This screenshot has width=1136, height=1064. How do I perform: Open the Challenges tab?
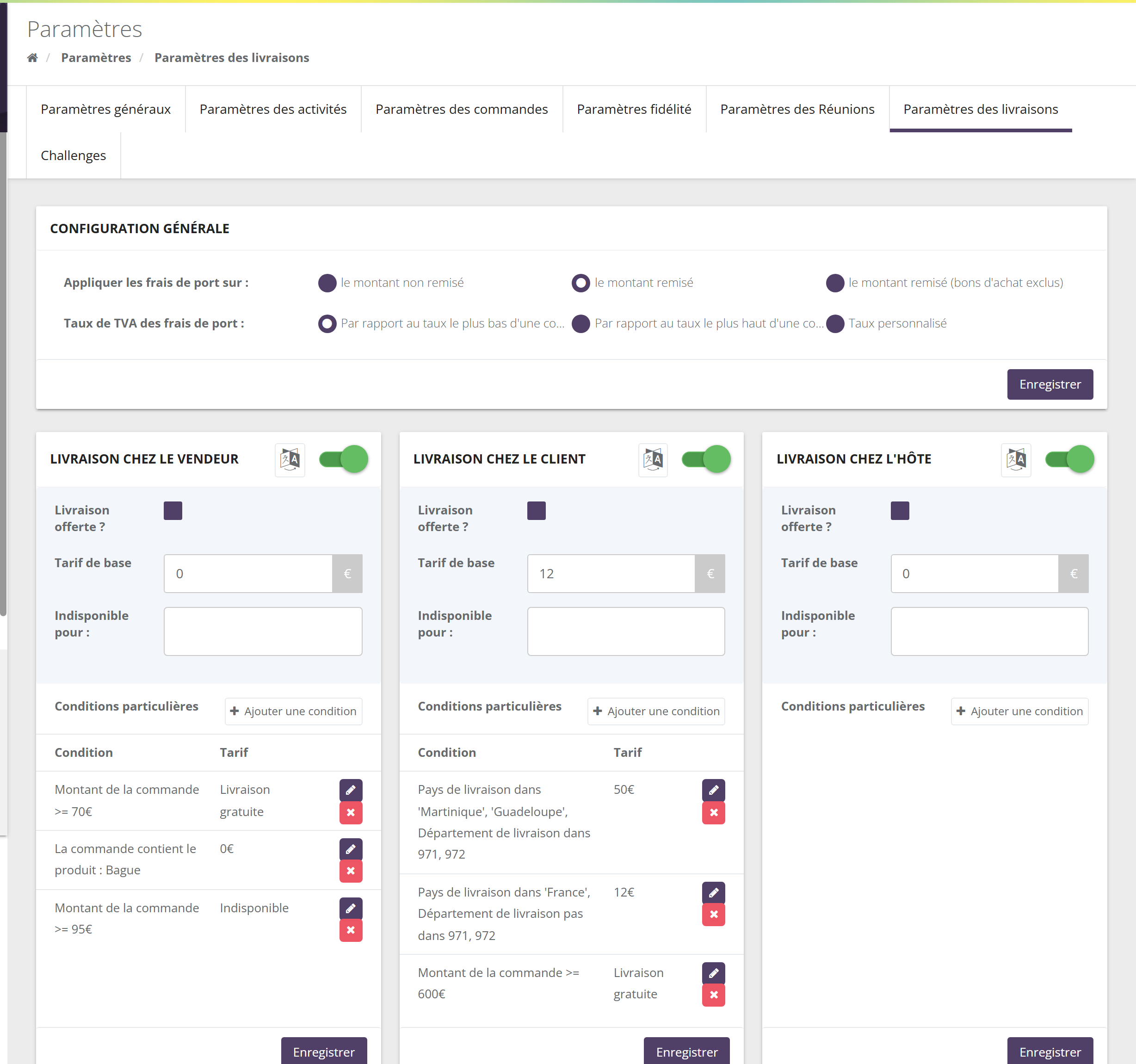[73, 155]
